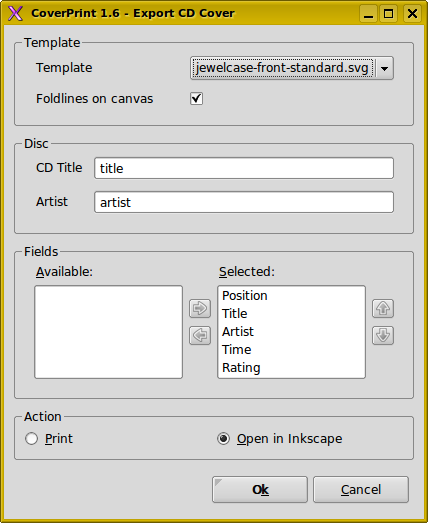Image resolution: width=428 pixels, height=523 pixels.
Task: Click the left arrow to remove field
Action: point(200,335)
